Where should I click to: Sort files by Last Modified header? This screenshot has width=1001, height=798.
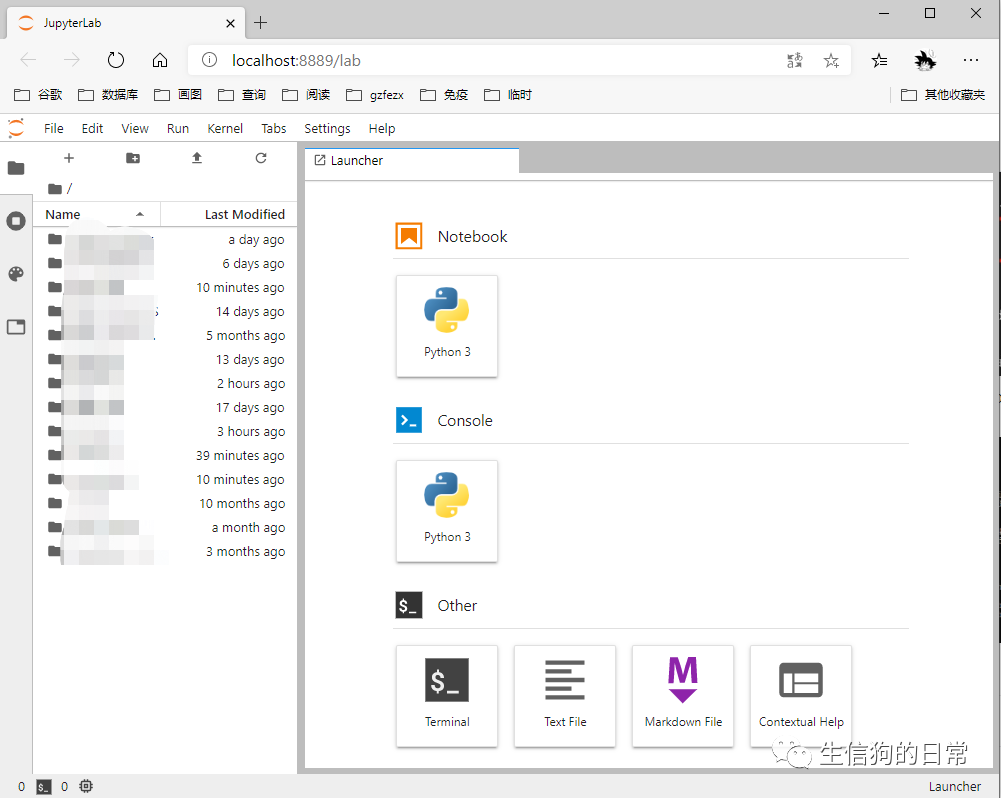tap(229, 215)
